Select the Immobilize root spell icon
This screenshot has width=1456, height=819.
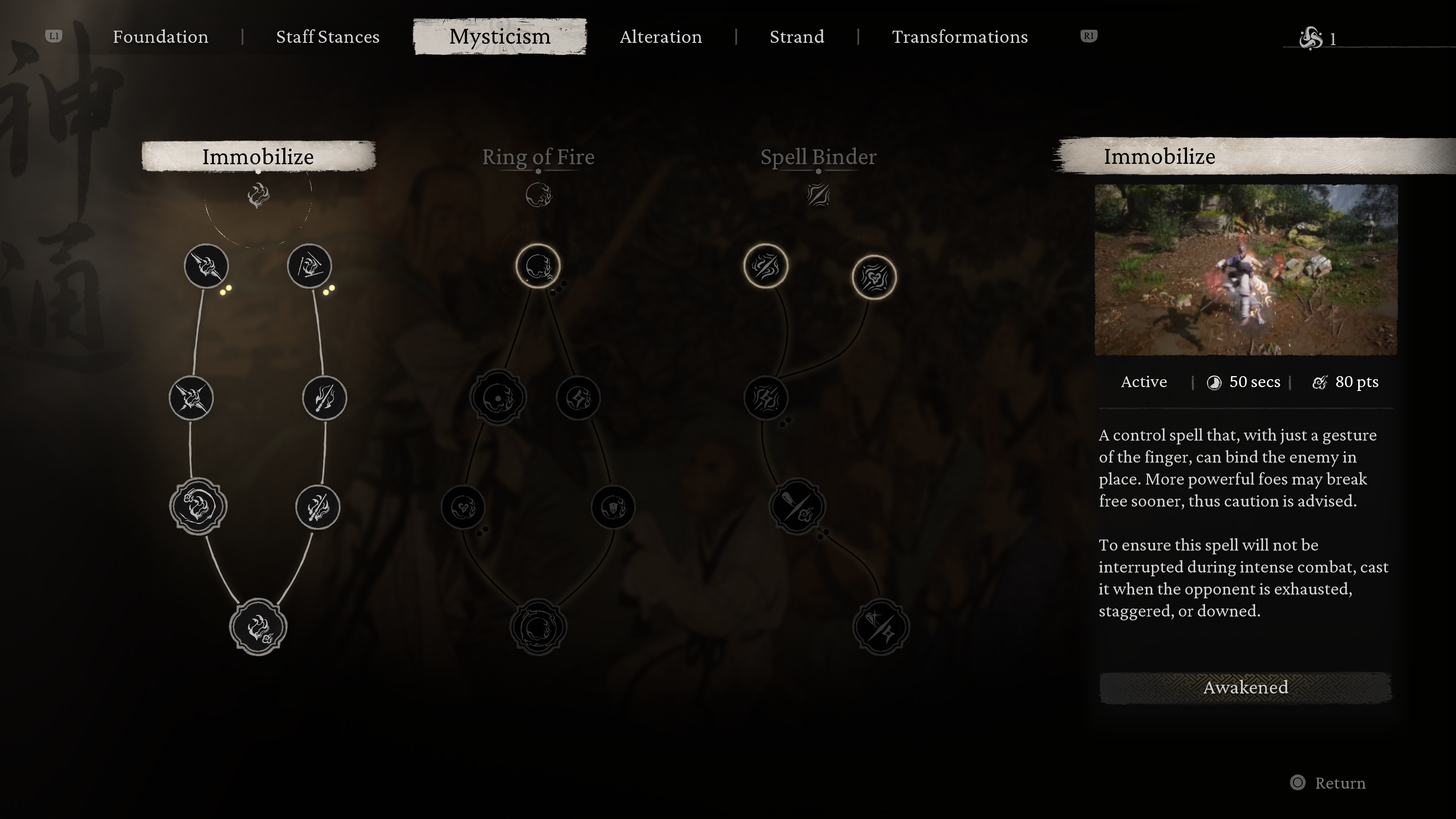(x=258, y=196)
